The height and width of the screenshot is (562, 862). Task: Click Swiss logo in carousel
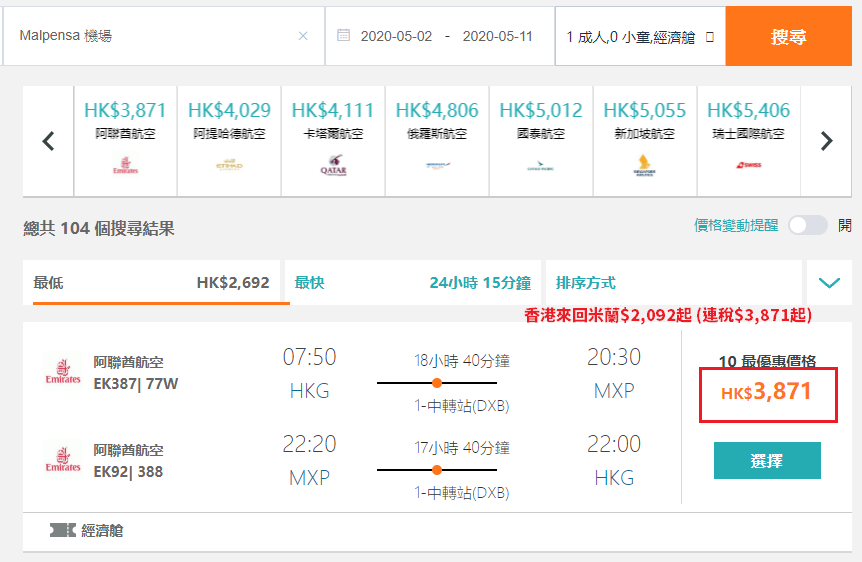coord(749,164)
